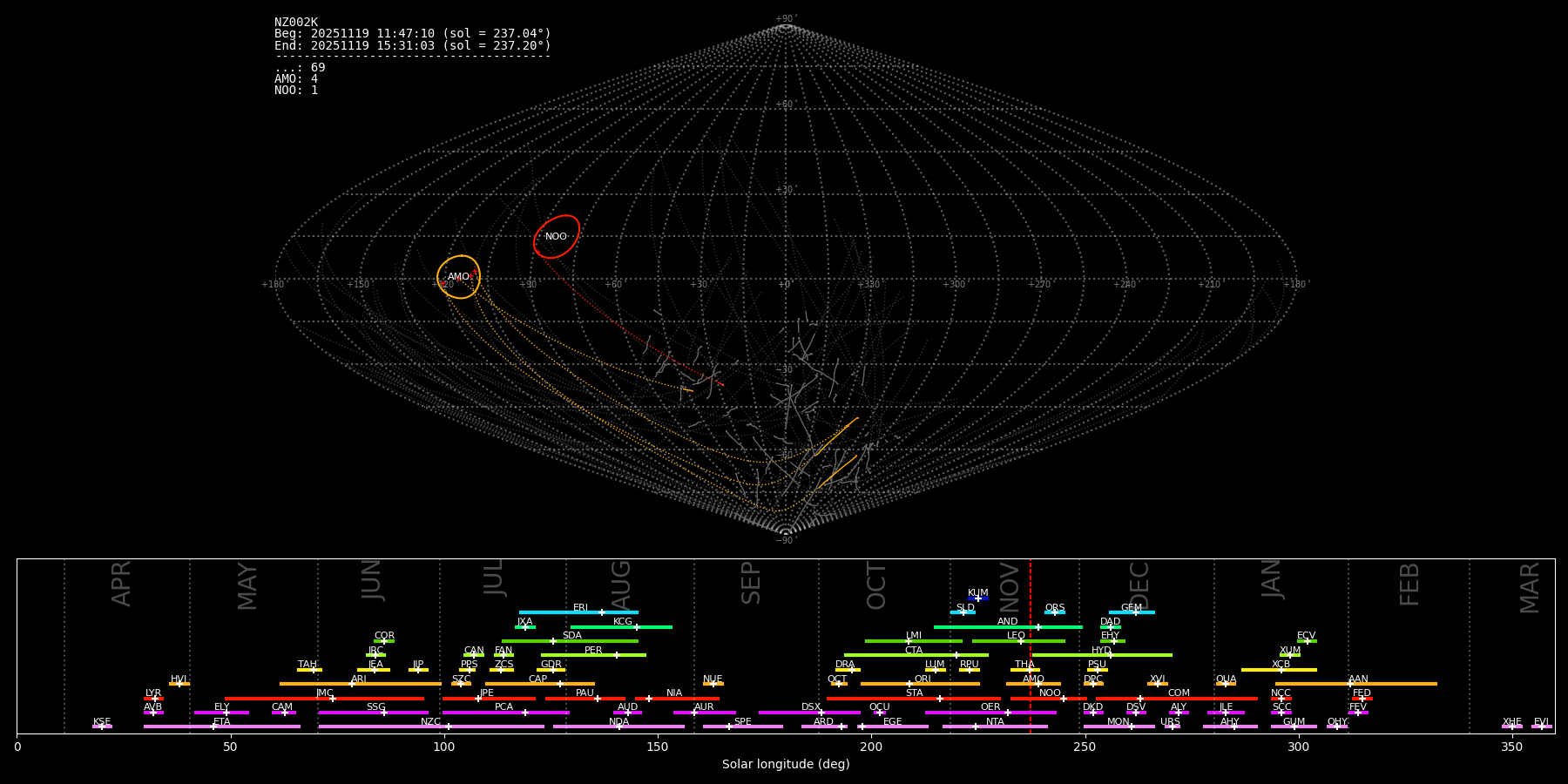Click the NOO label in the timeline chart

[1051, 693]
